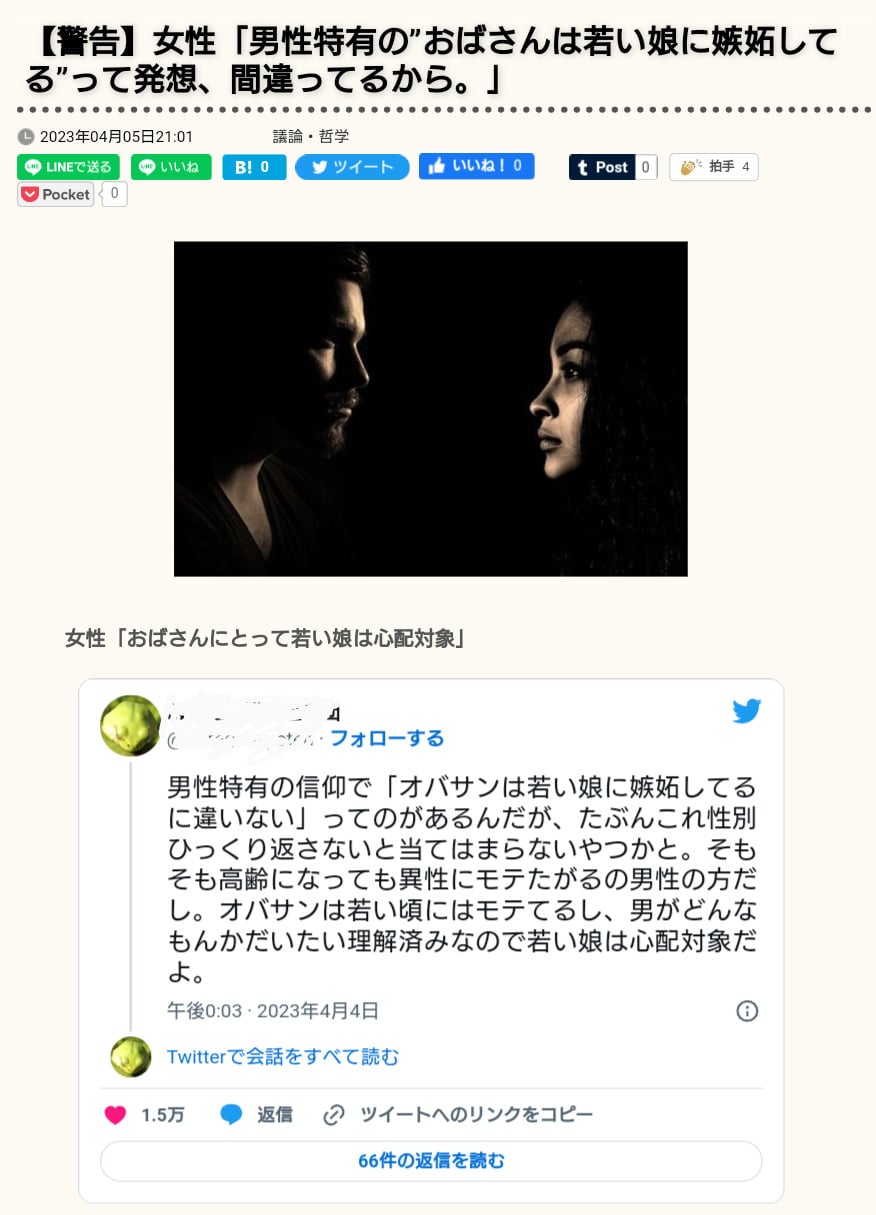
Task: Click the LINE いいね button
Action: tap(171, 167)
